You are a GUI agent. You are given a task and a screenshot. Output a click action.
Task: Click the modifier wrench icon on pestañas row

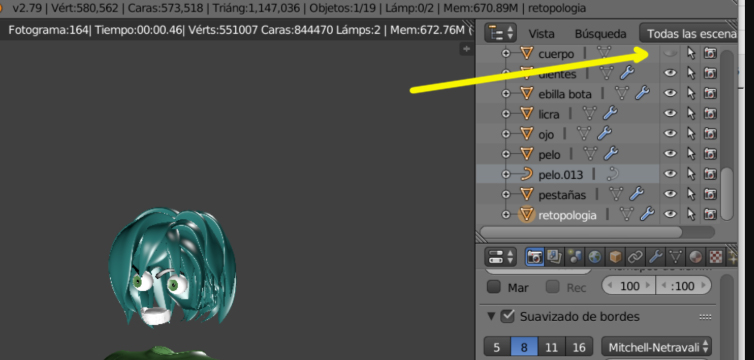(x=636, y=194)
